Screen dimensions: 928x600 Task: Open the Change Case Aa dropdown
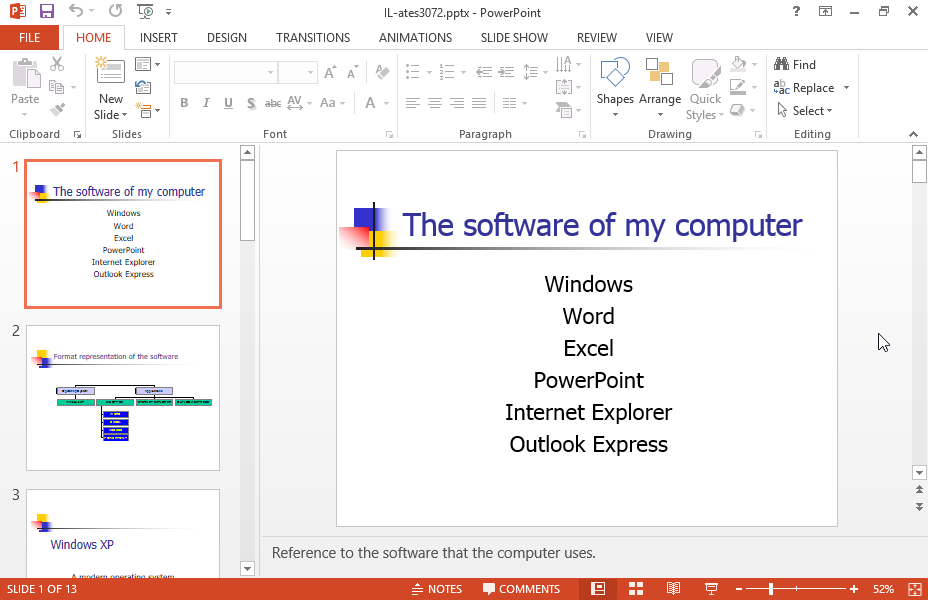coord(332,103)
